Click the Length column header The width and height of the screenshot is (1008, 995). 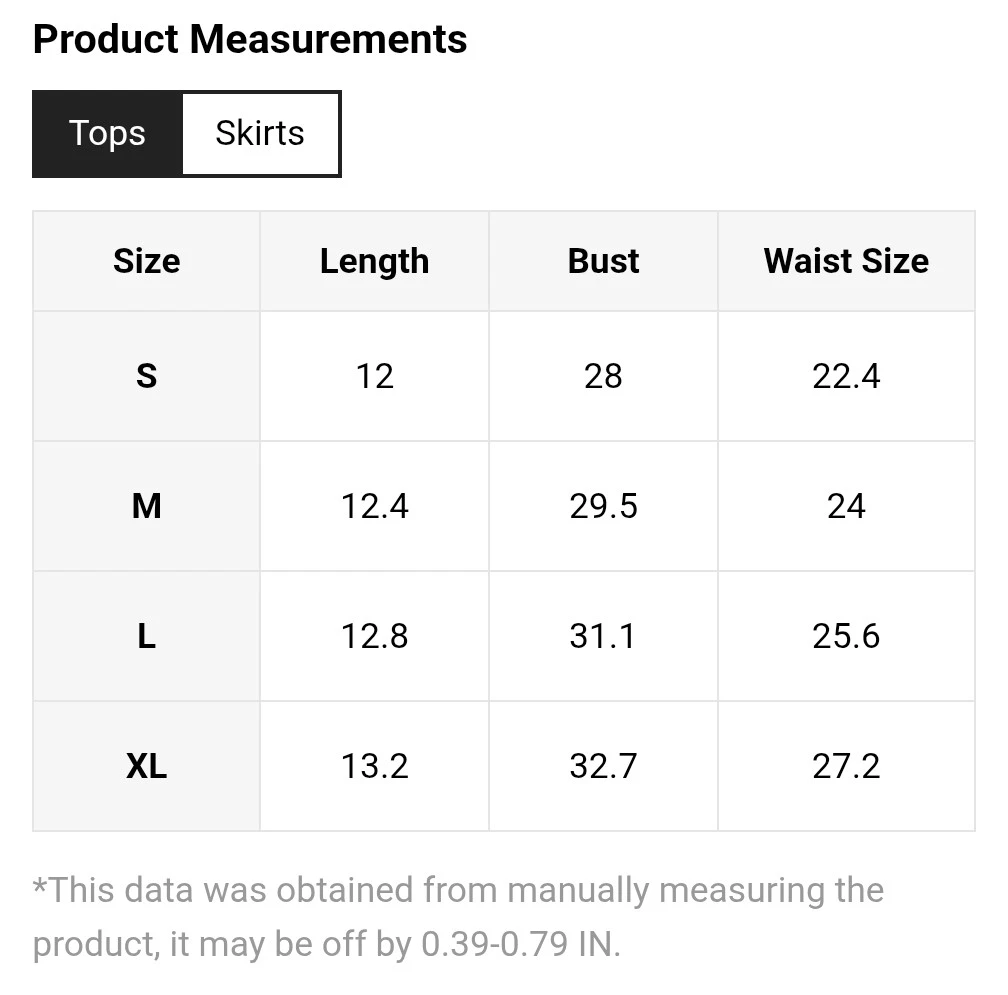pos(375,261)
